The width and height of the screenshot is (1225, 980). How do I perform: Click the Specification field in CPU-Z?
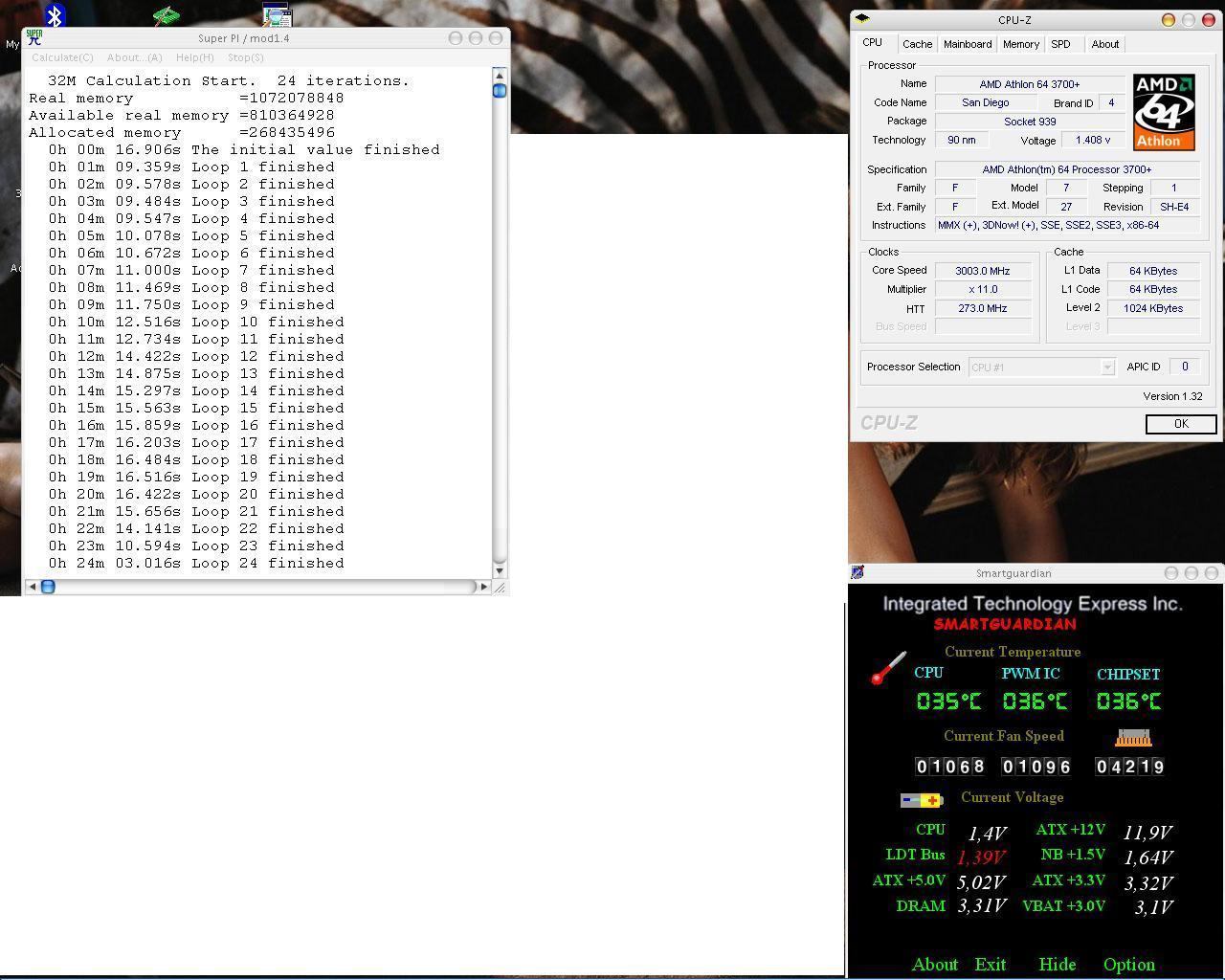(x=1067, y=169)
